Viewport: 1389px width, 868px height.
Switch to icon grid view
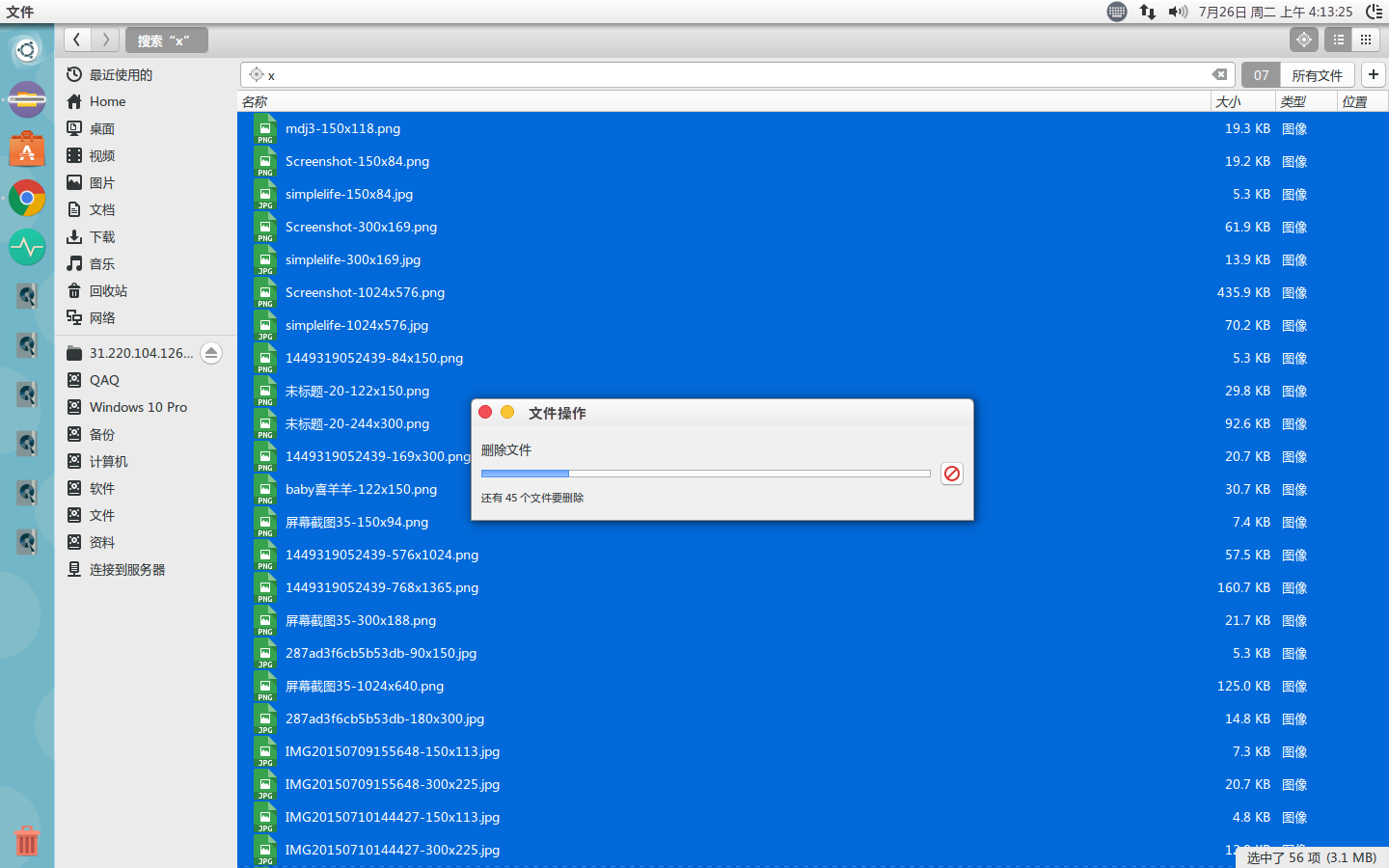[x=1366, y=40]
